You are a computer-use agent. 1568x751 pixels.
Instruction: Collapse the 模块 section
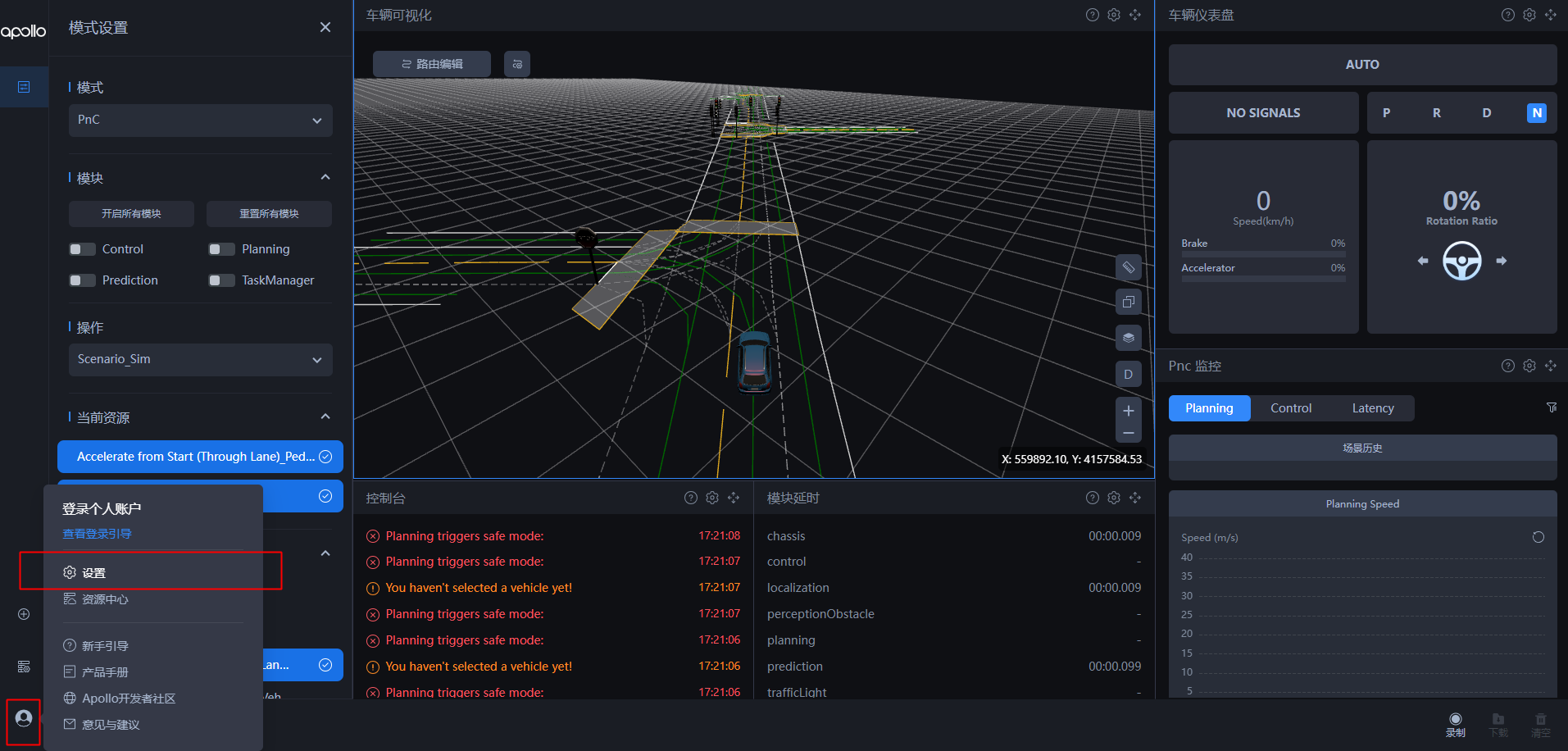tap(325, 175)
